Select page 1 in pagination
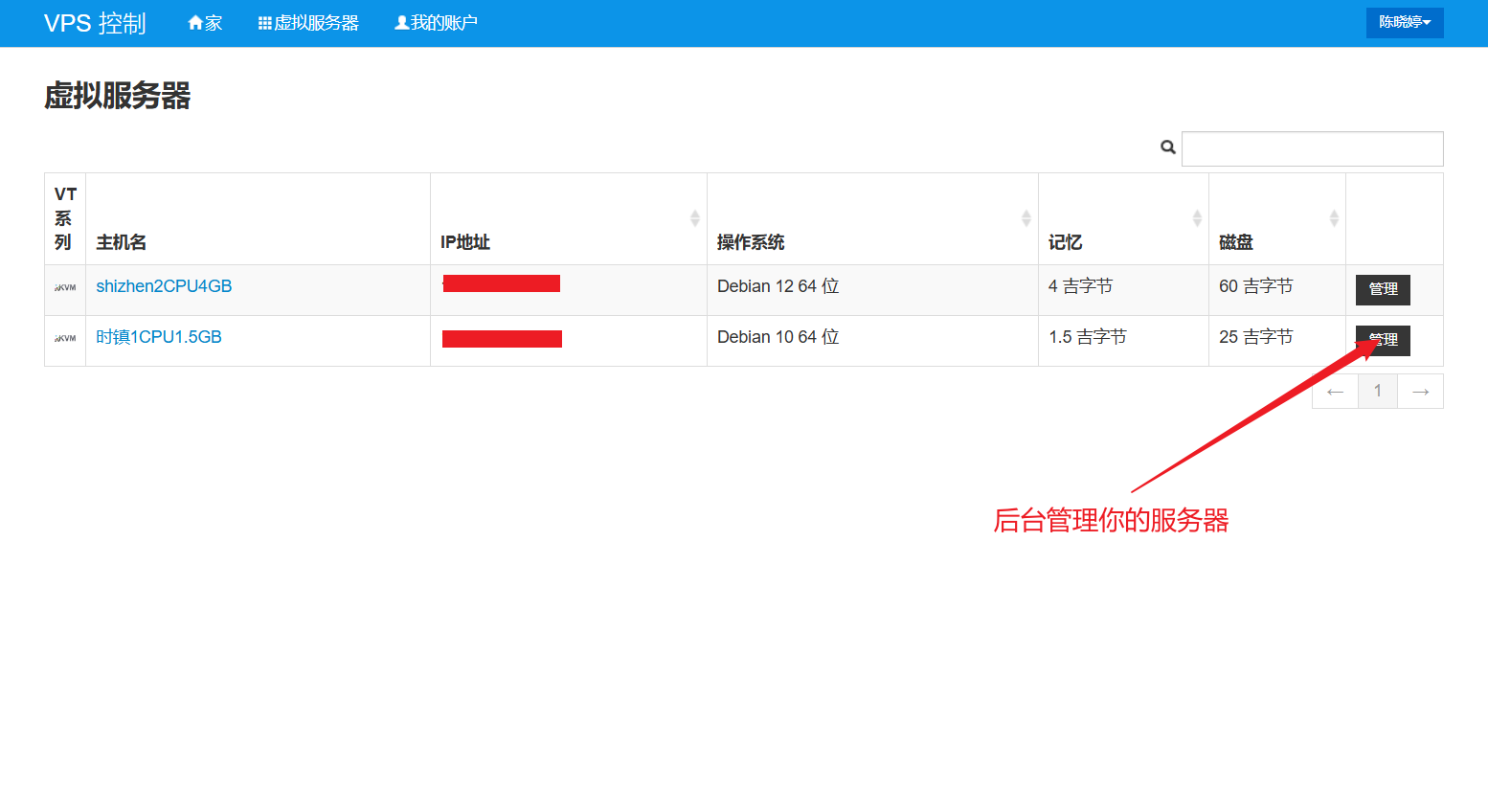The height and width of the screenshot is (812, 1488). click(x=1378, y=392)
